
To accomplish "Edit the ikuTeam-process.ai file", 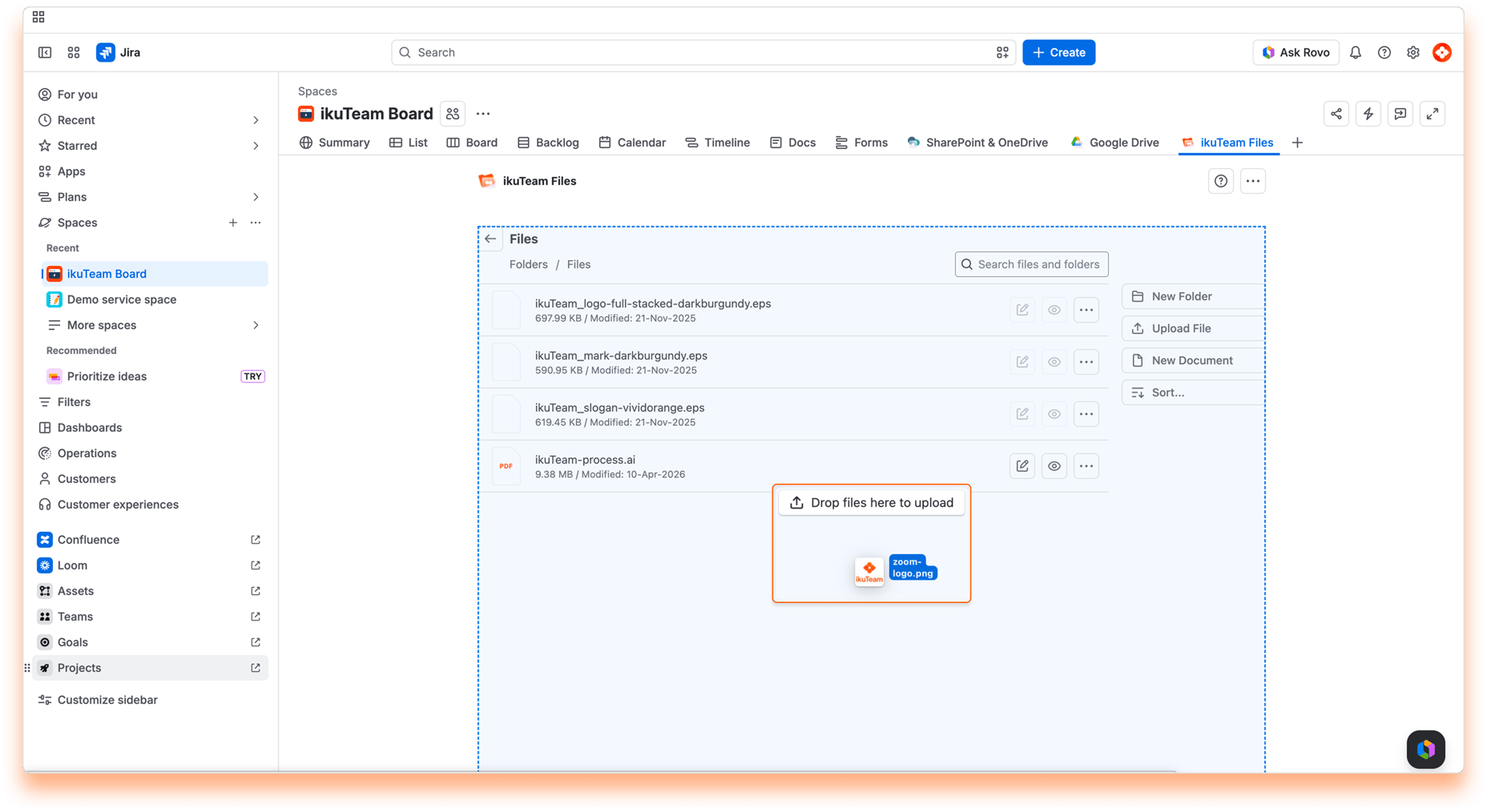I will pos(1022,466).
